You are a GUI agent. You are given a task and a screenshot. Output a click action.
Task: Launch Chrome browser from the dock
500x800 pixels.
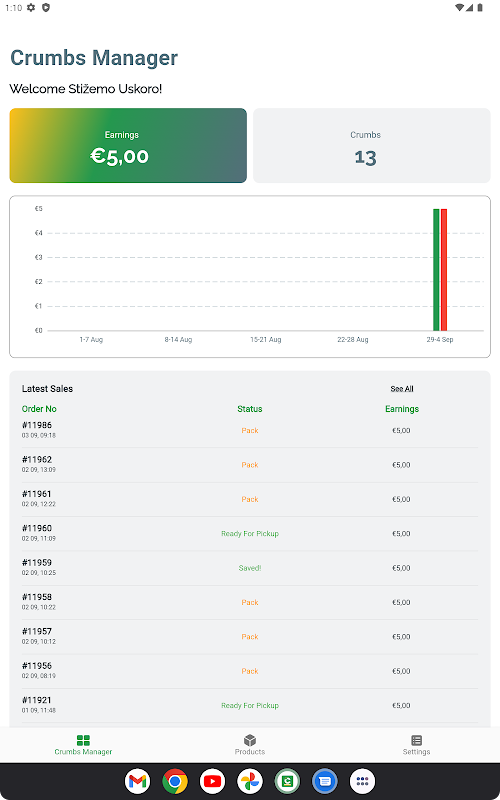[175, 781]
